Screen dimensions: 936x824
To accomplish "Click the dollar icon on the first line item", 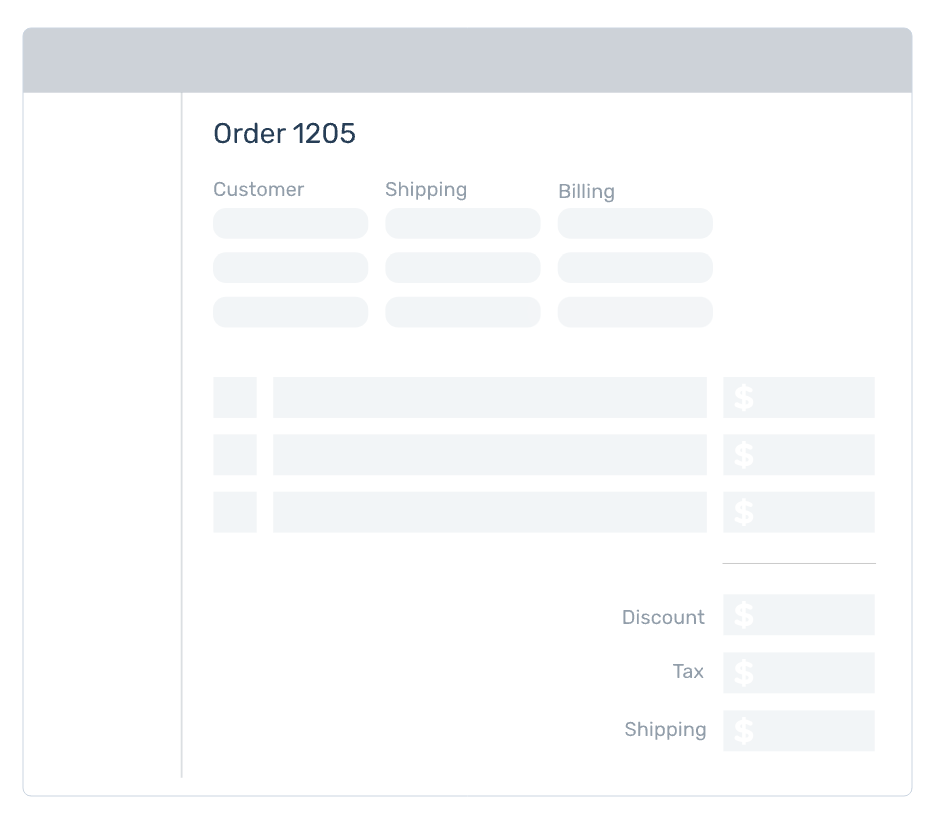I will coord(743,397).
